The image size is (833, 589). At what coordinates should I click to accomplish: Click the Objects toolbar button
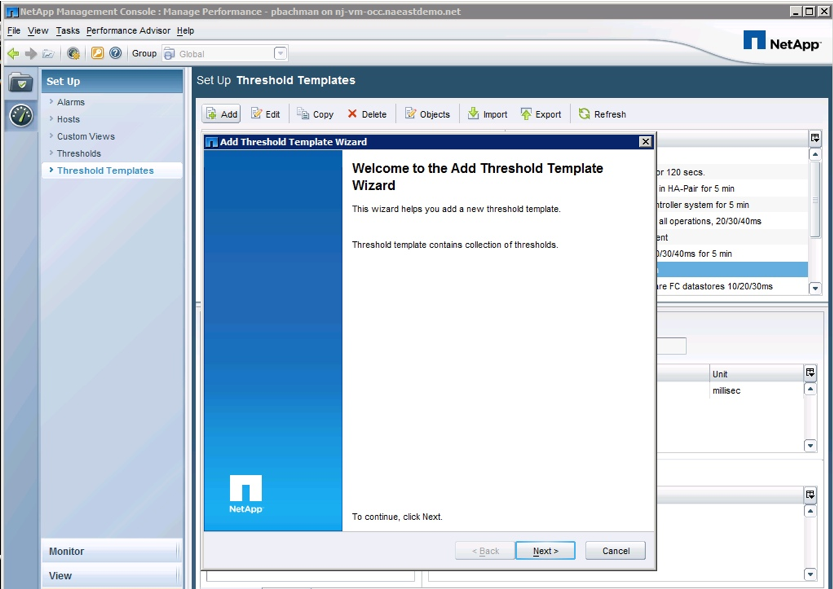click(428, 114)
